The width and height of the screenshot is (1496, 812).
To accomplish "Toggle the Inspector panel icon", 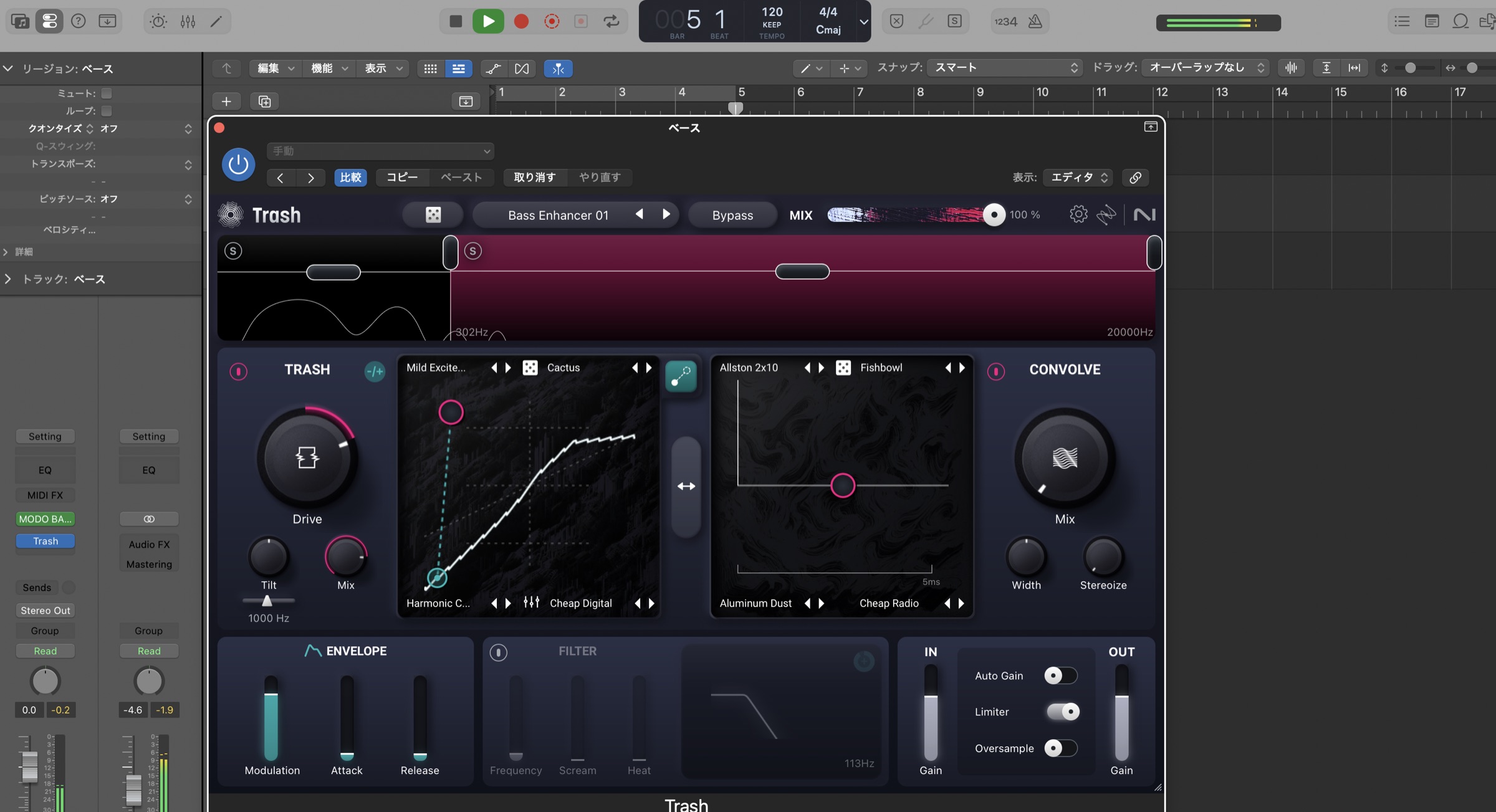I will (49, 21).
